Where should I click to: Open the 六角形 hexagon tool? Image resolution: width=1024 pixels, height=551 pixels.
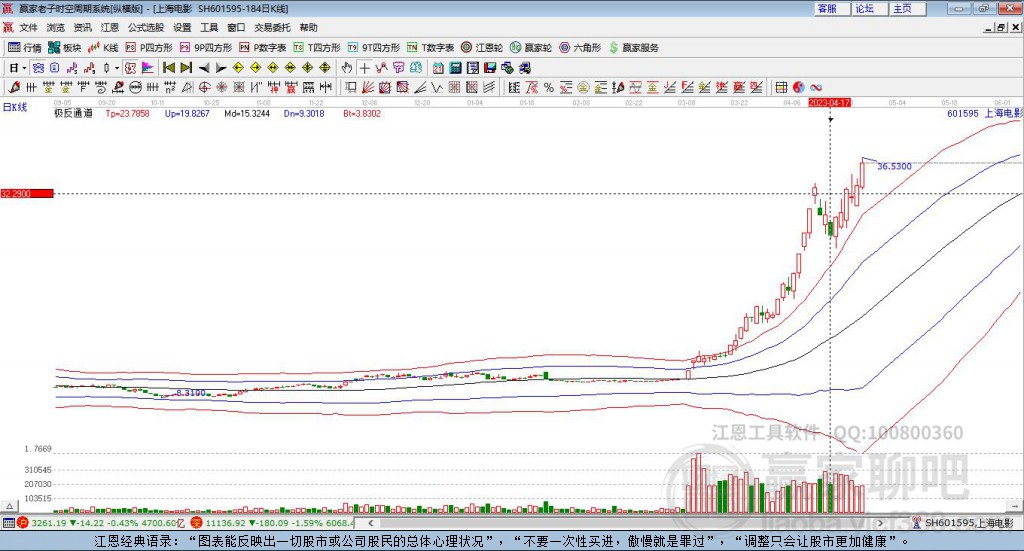click(580, 48)
